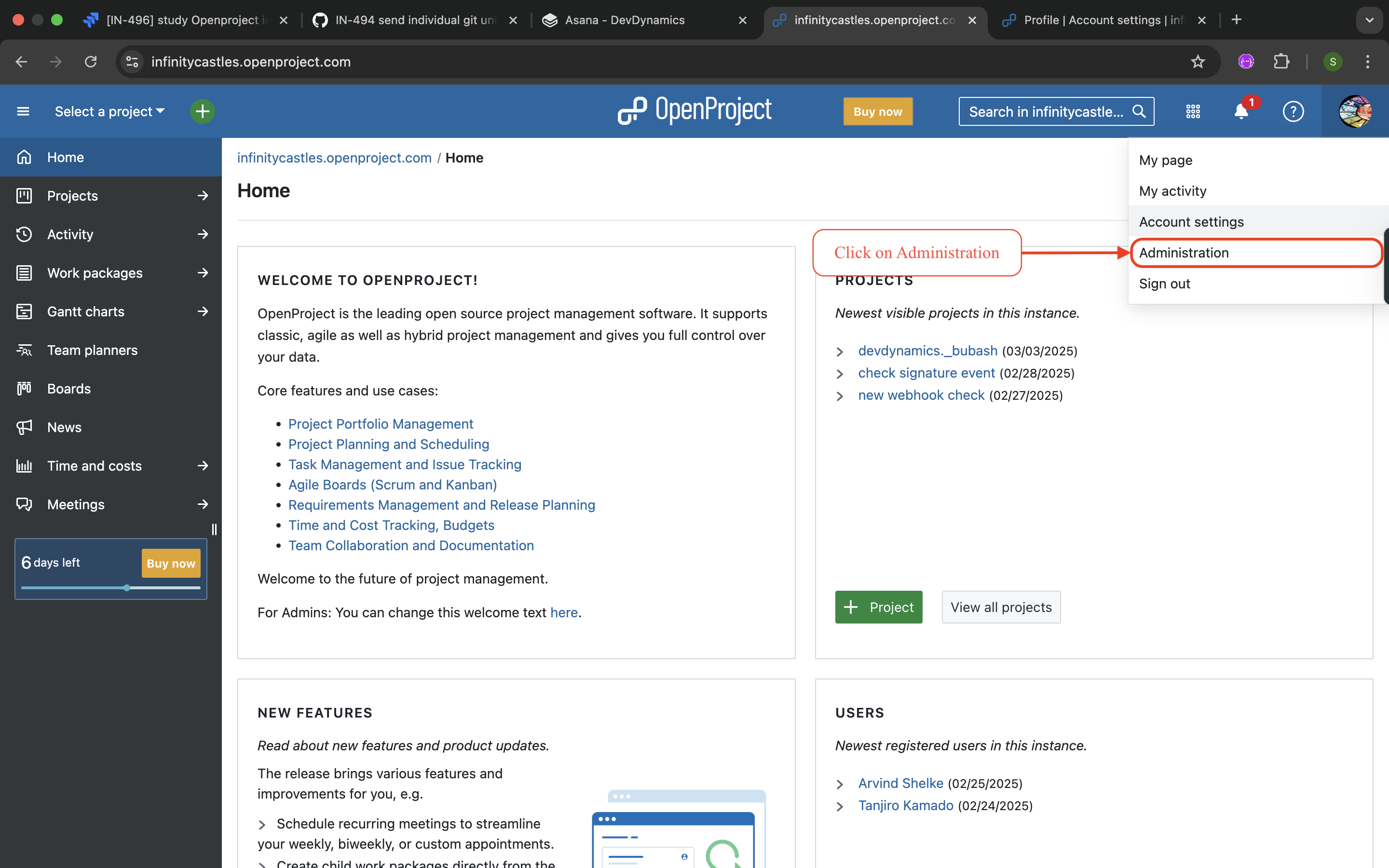Expand the devdynamics._bubash project entry
1389x868 pixels.
tap(840, 352)
